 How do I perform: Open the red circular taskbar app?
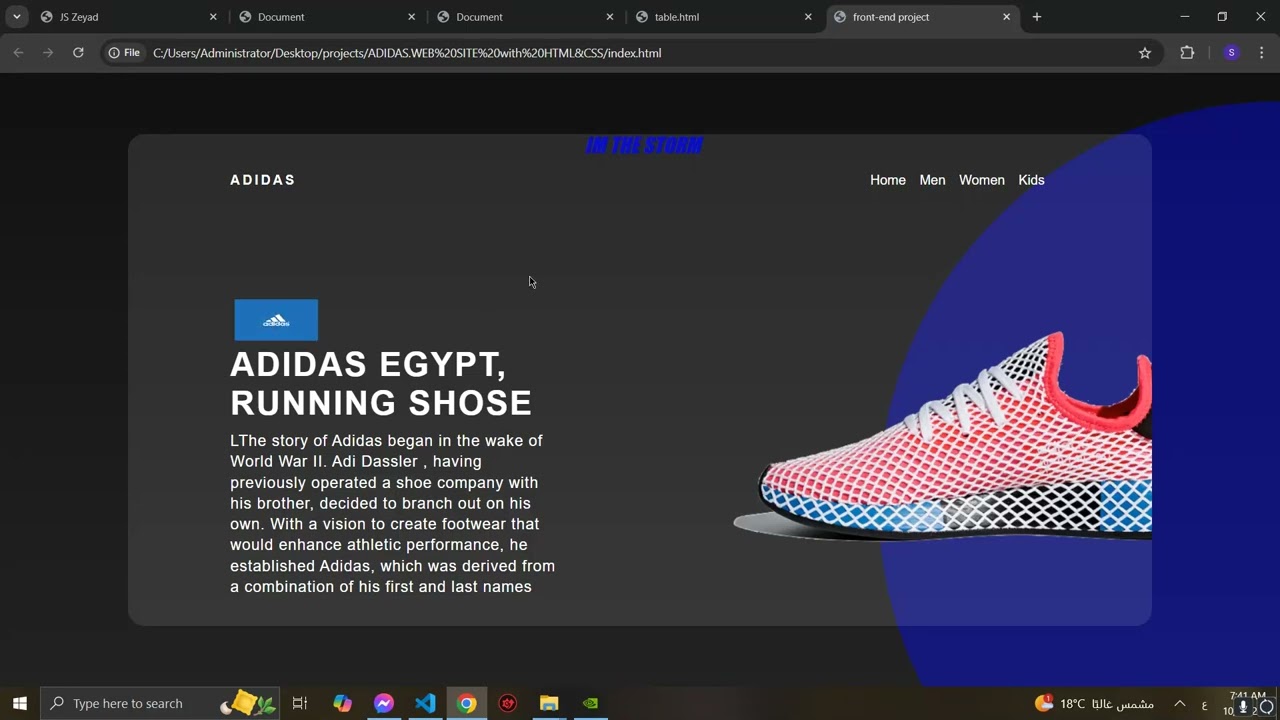pos(508,703)
